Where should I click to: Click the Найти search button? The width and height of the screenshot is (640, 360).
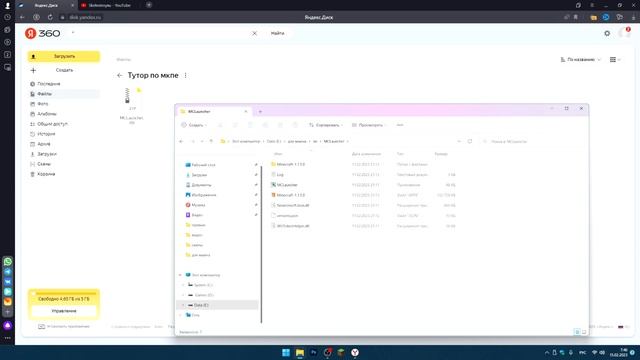(x=278, y=33)
